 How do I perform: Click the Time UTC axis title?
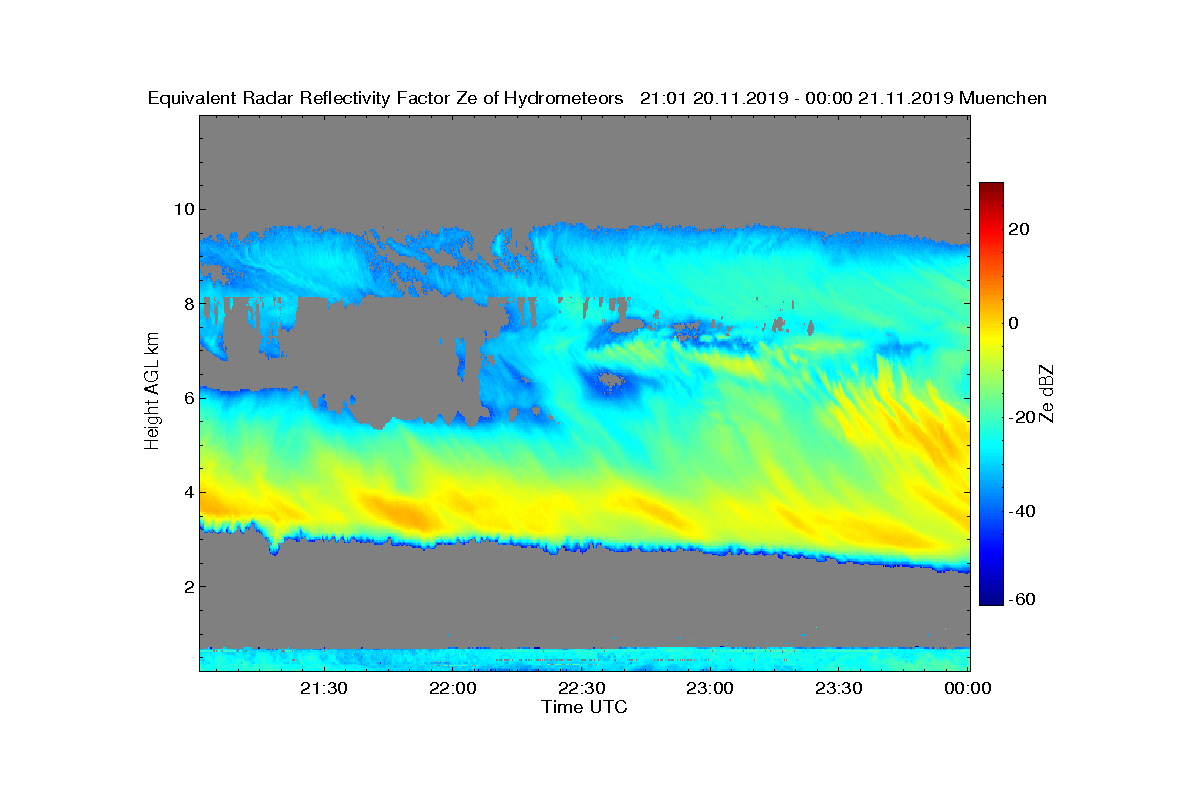pos(585,707)
